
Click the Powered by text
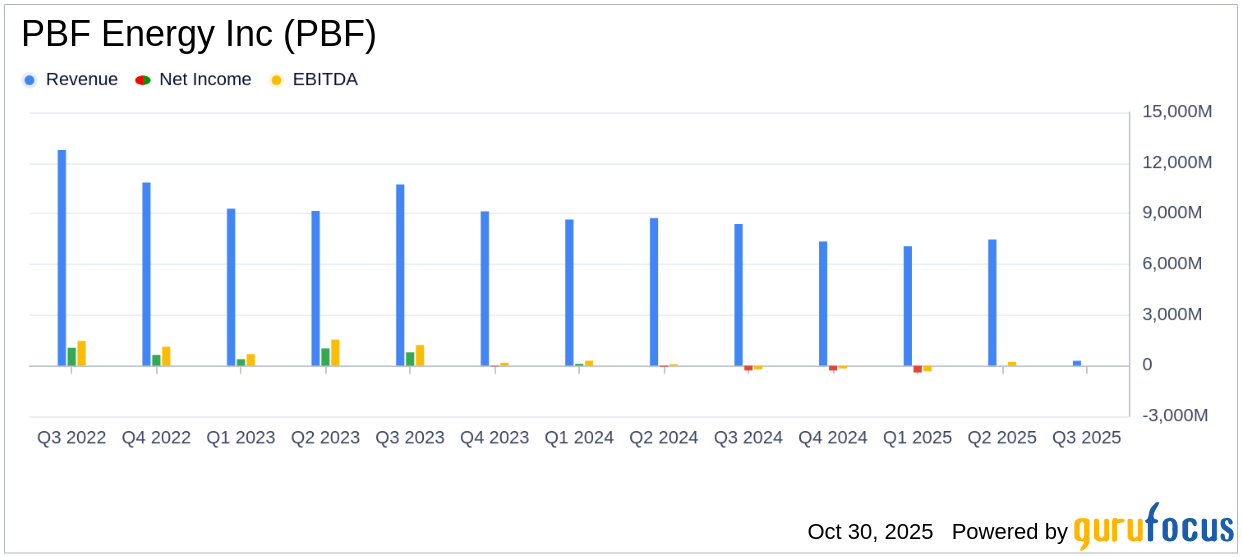point(1009,531)
